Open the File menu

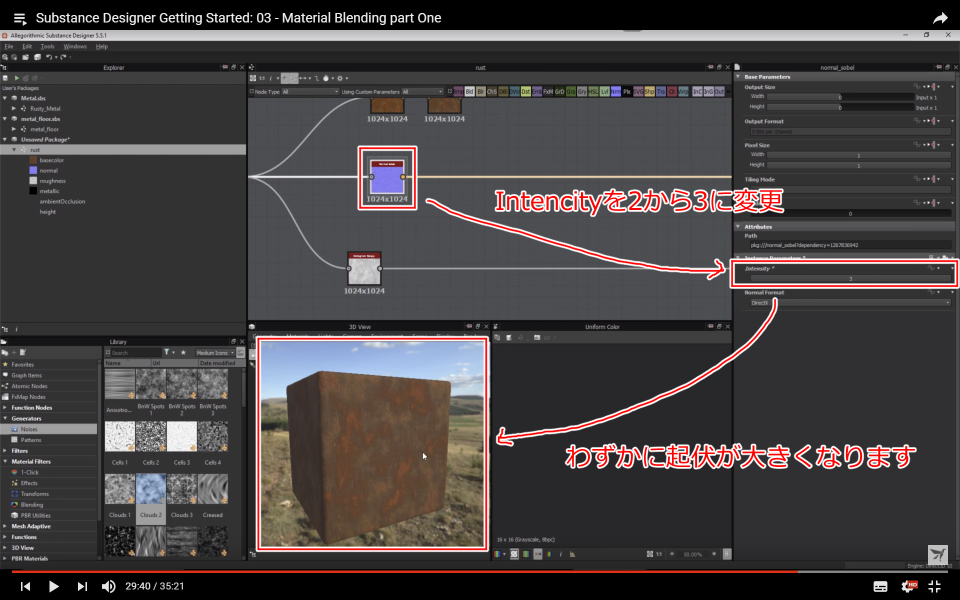point(9,47)
